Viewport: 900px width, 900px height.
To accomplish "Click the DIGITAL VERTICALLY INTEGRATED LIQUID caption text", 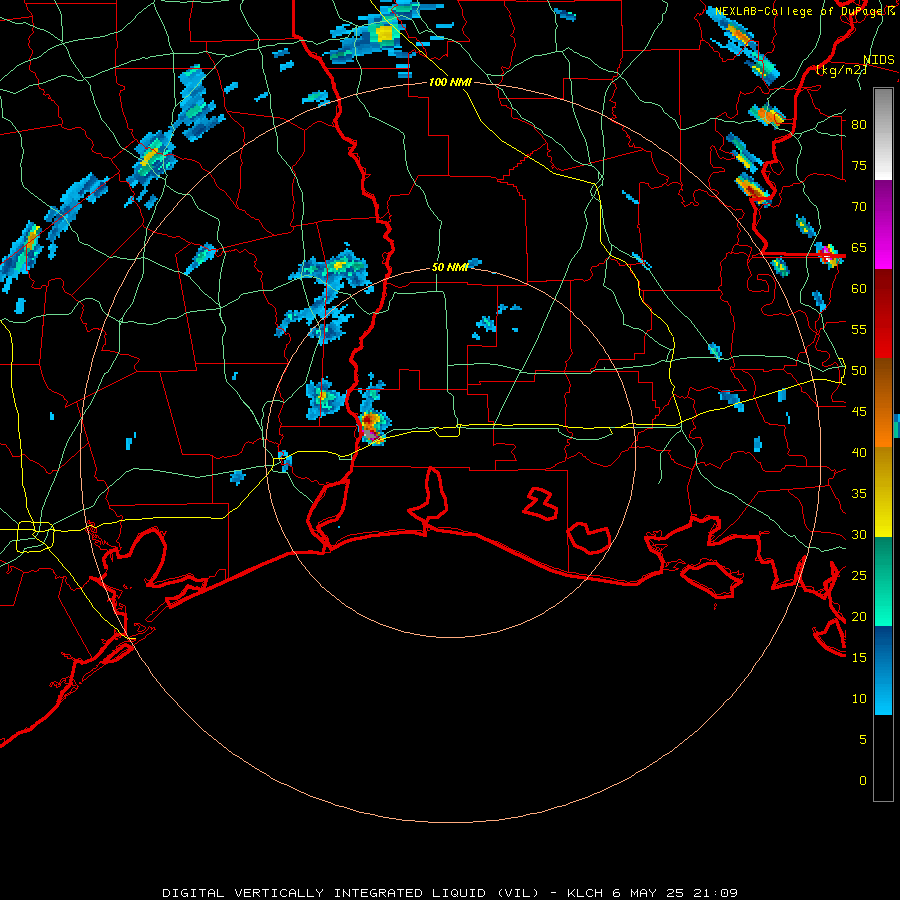I will click(353, 893).
